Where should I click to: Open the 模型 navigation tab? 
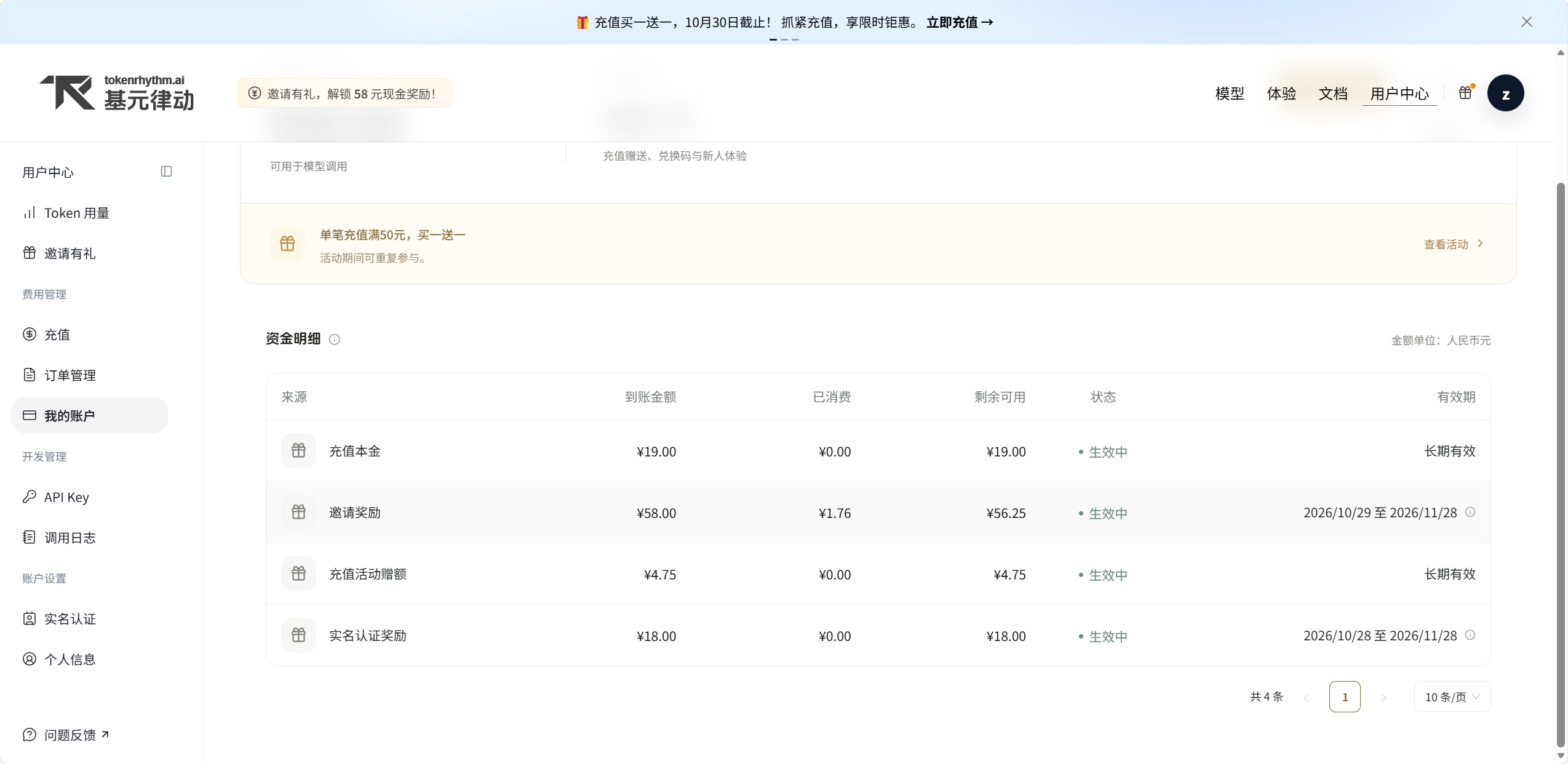click(1230, 94)
